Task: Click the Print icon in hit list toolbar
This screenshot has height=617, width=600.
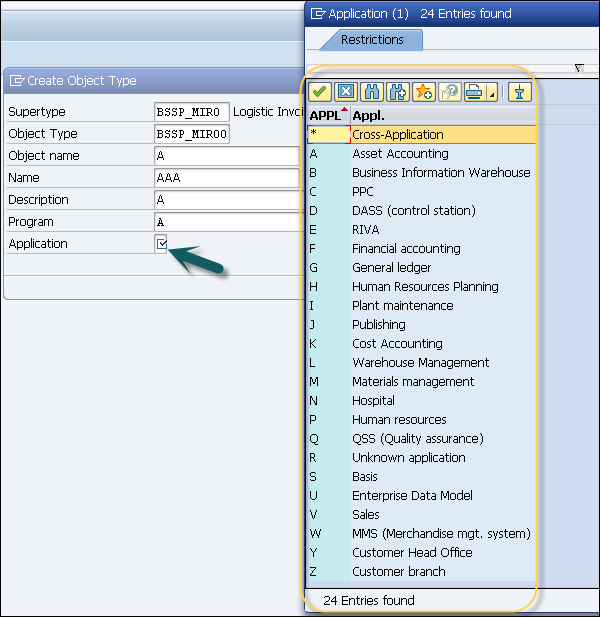Action: 472,92
